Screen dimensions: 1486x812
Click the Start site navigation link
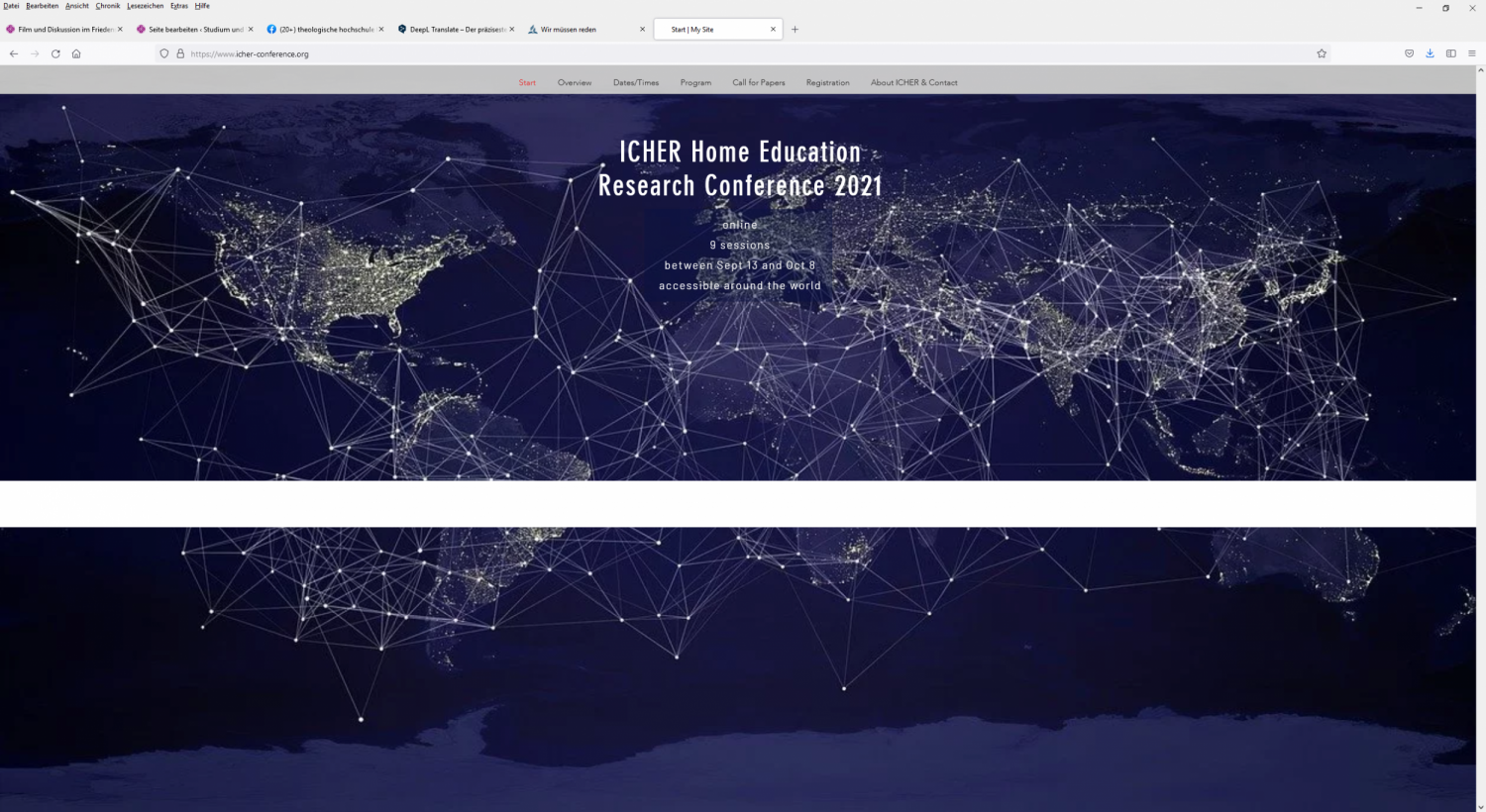[x=527, y=82]
